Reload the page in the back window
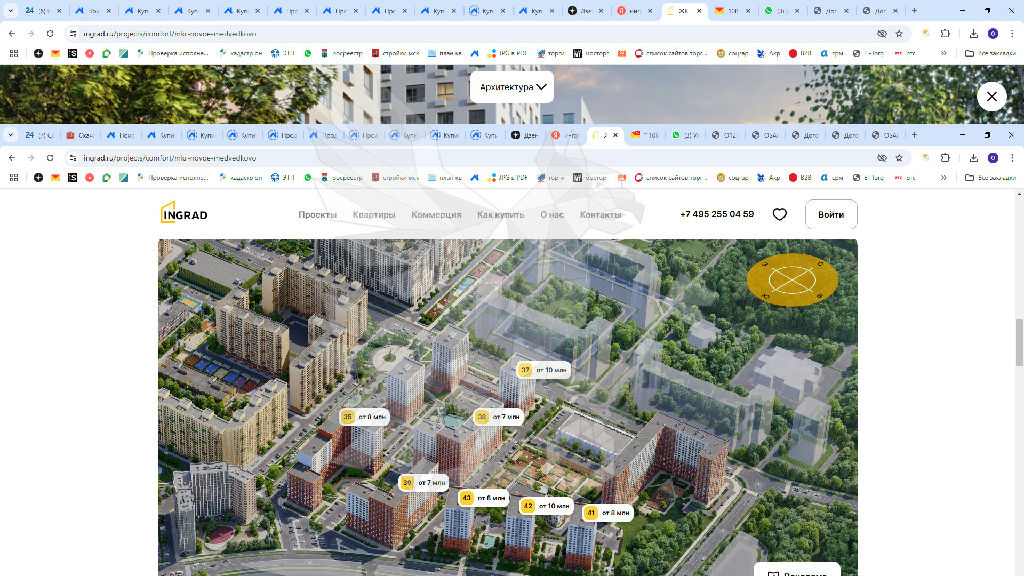The height and width of the screenshot is (576, 1024). pyautogui.click(x=50, y=33)
